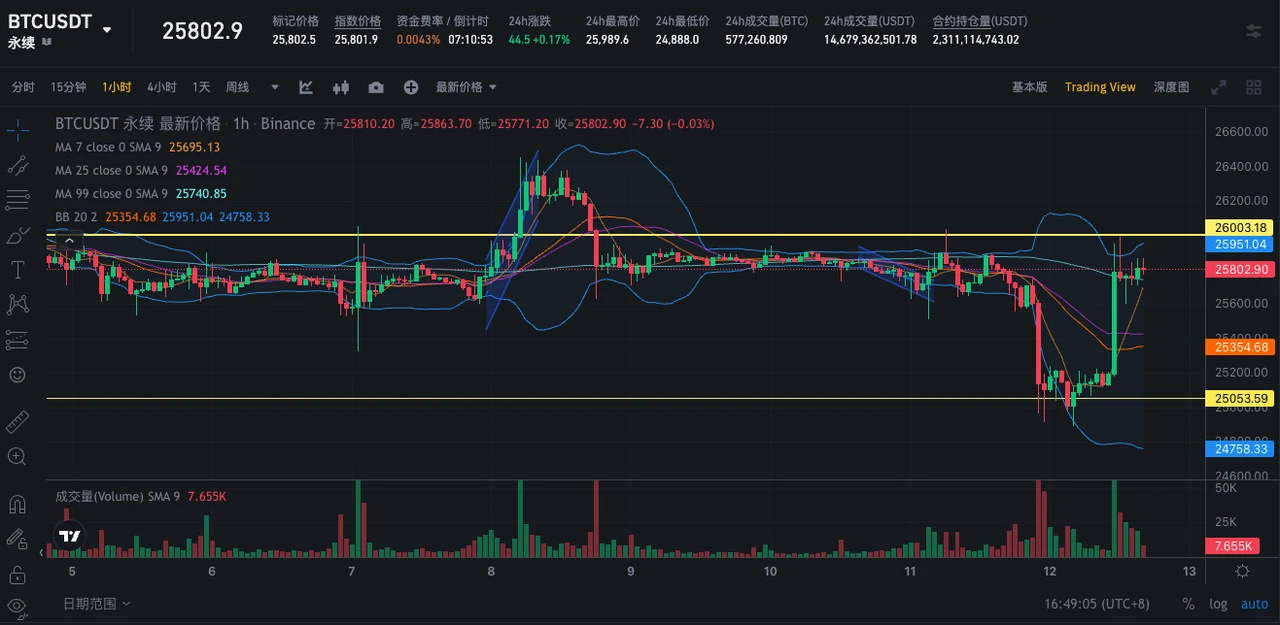Click the 合约持仓量(USDT) label

[x=979, y=21]
